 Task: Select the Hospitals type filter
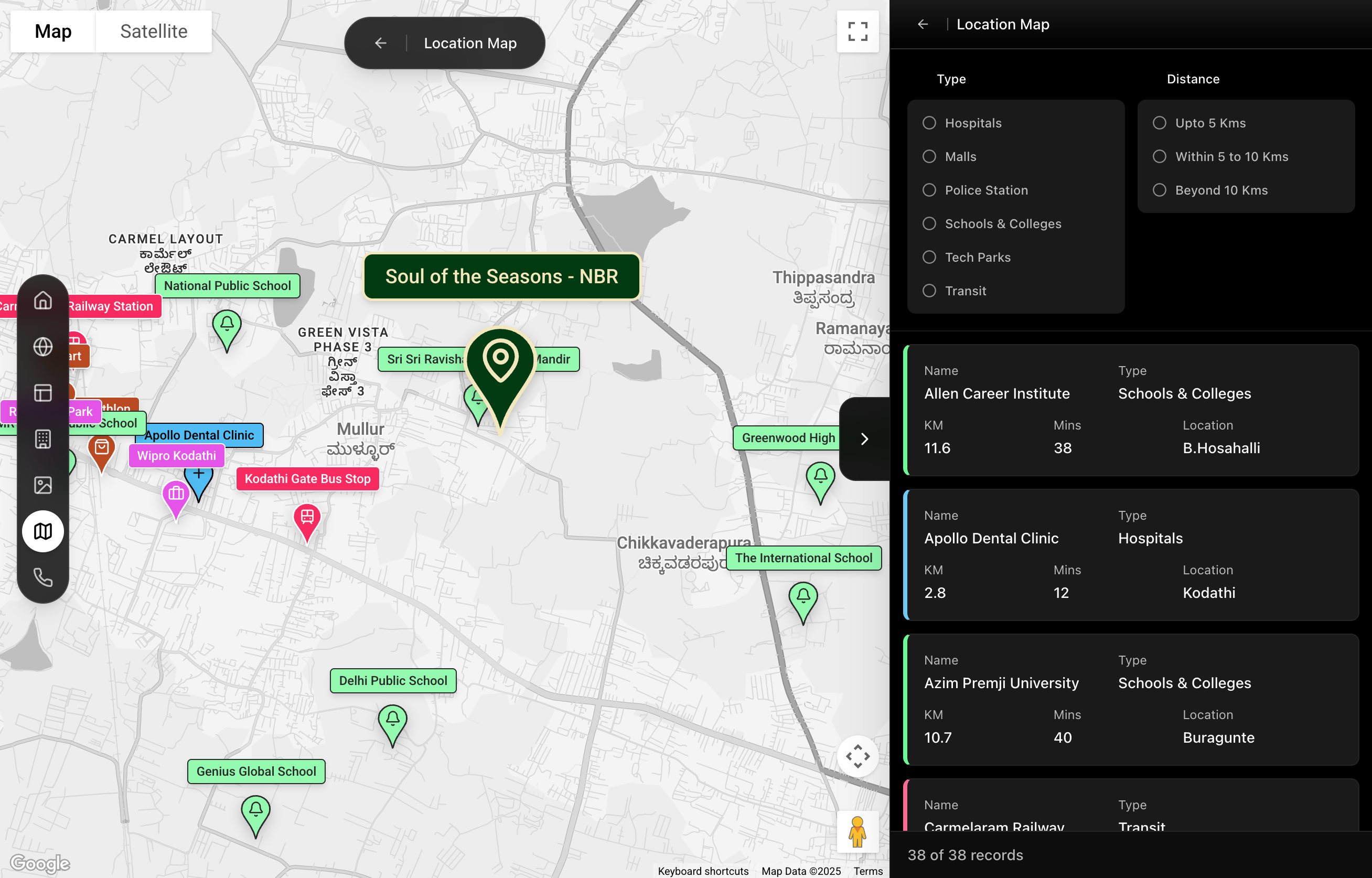pos(929,123)
